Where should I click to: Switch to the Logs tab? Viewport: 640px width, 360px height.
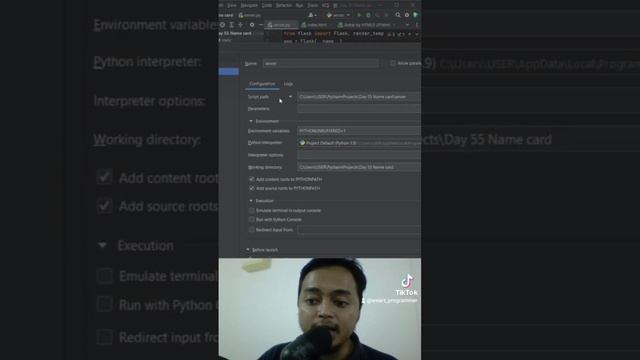288,84
